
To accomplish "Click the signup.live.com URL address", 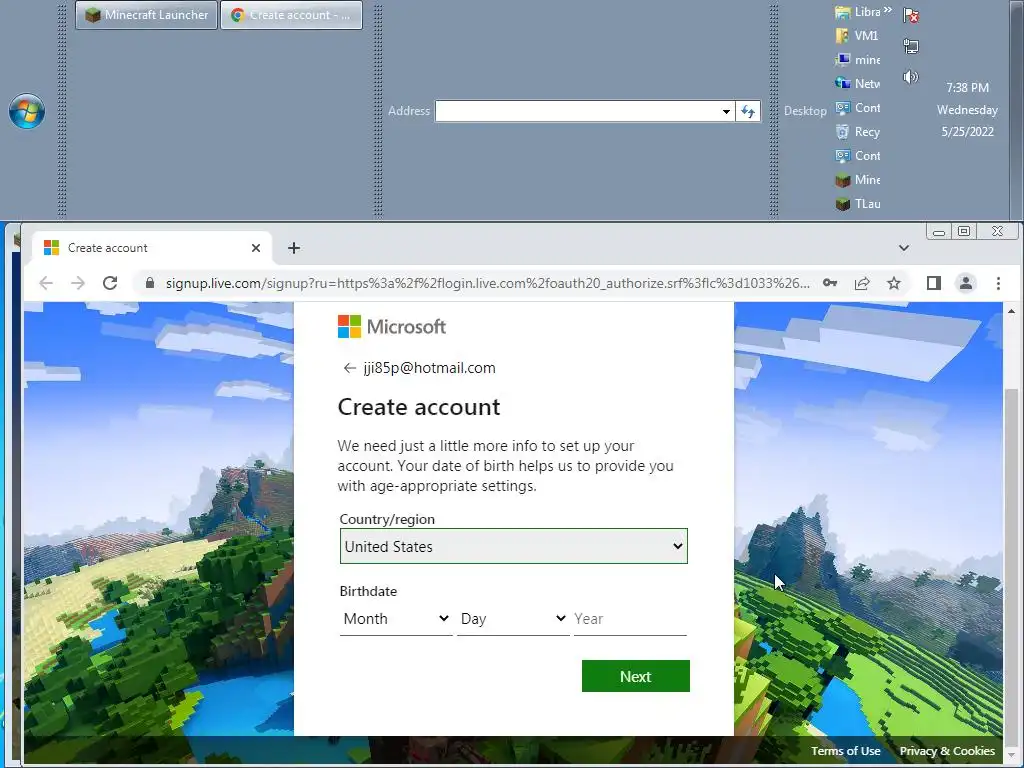I will (x=487, y=283).
